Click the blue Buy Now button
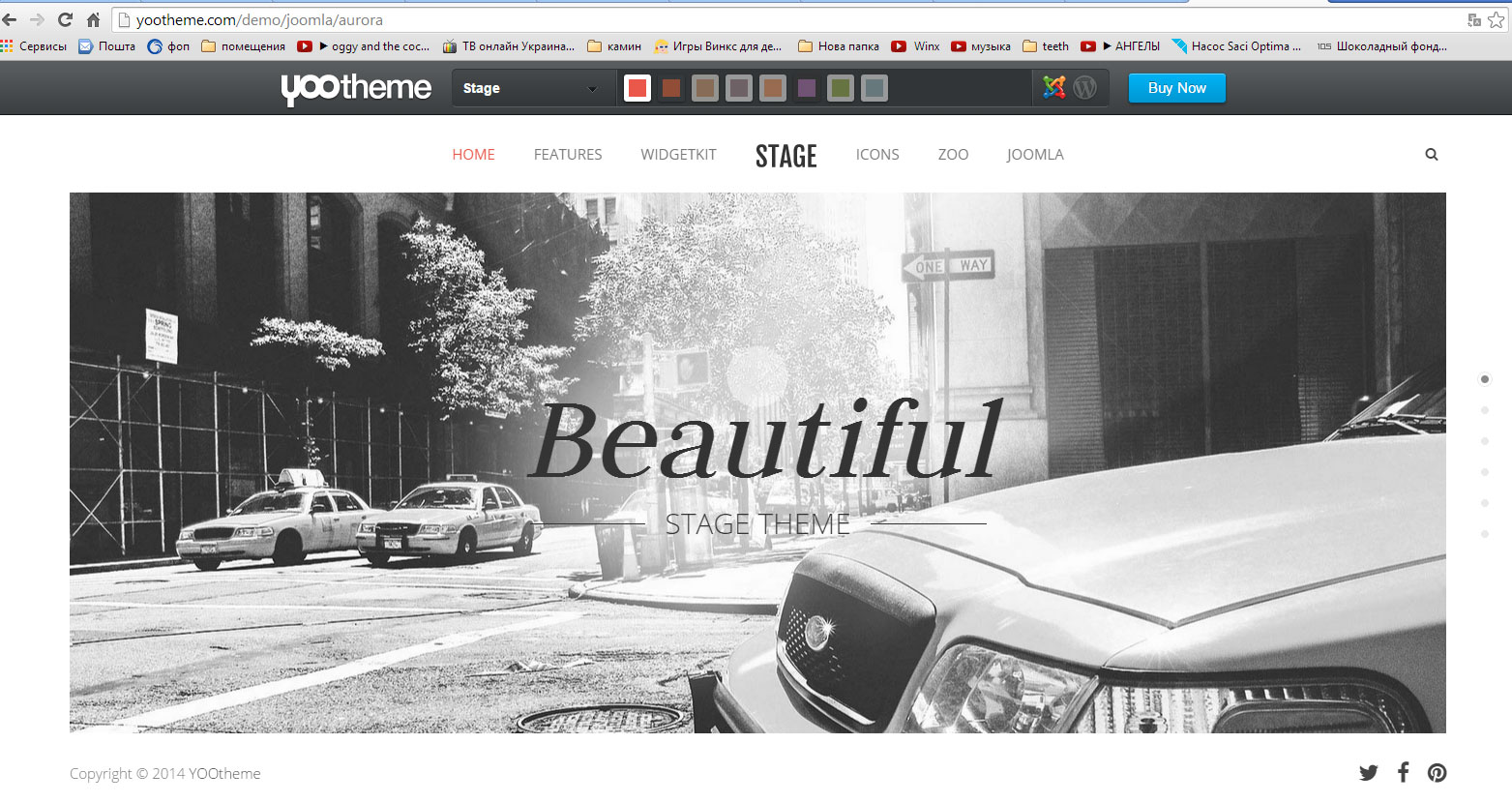This screenshot has height=803, width=1512. 1176,88
